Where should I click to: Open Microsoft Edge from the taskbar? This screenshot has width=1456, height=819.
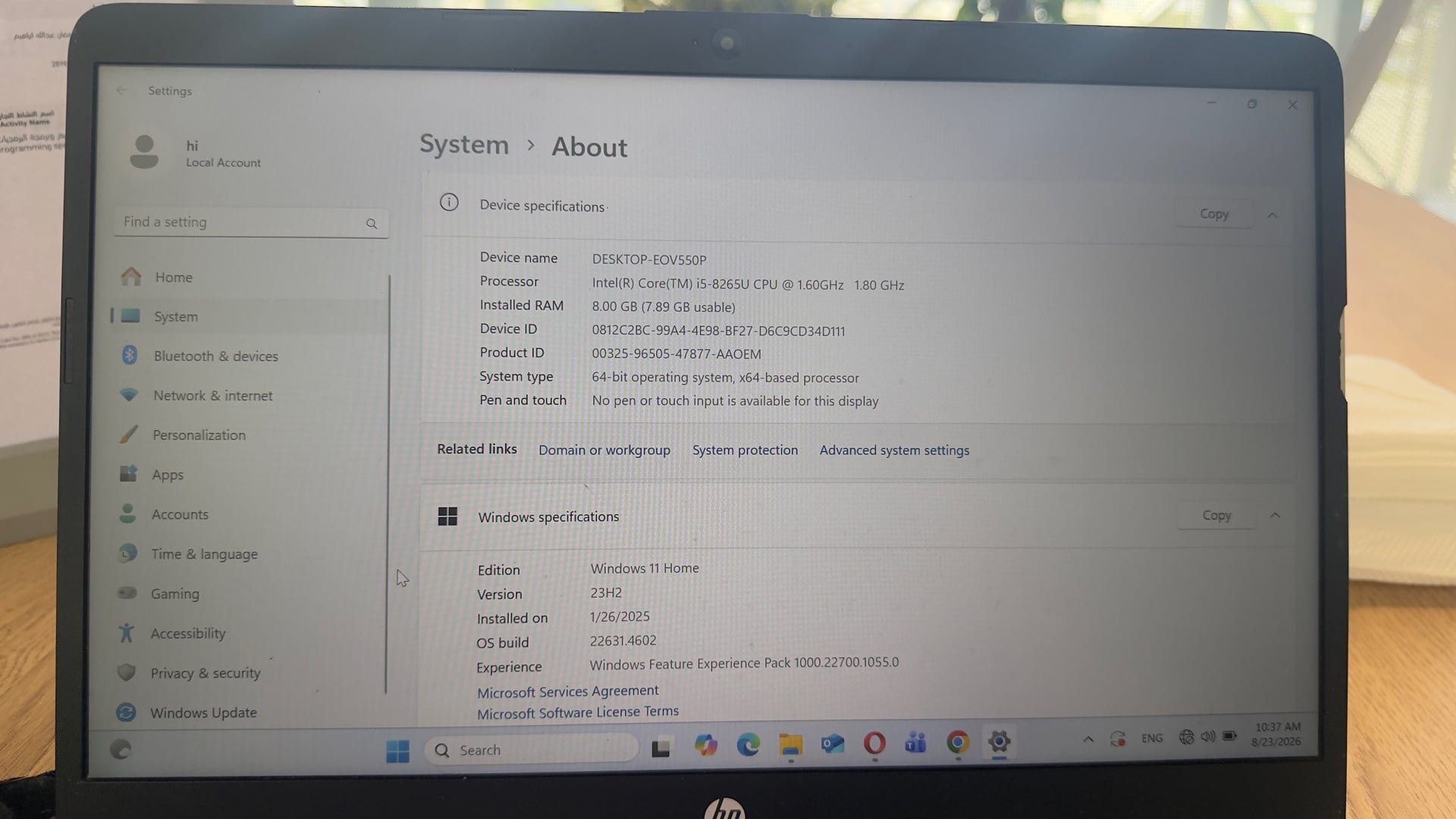pos(748,745)
